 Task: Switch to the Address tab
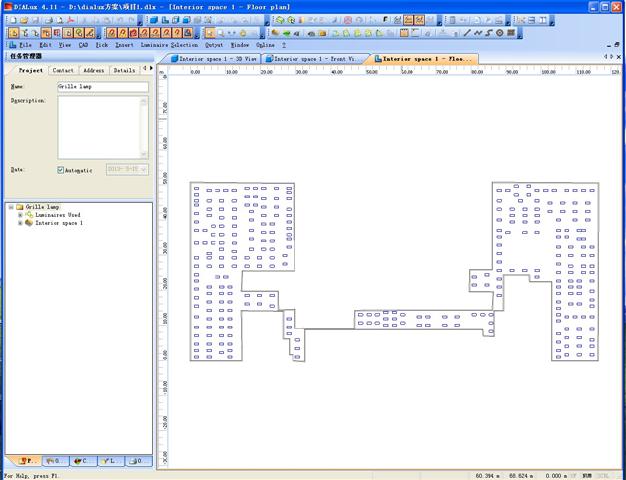(94, 70)
